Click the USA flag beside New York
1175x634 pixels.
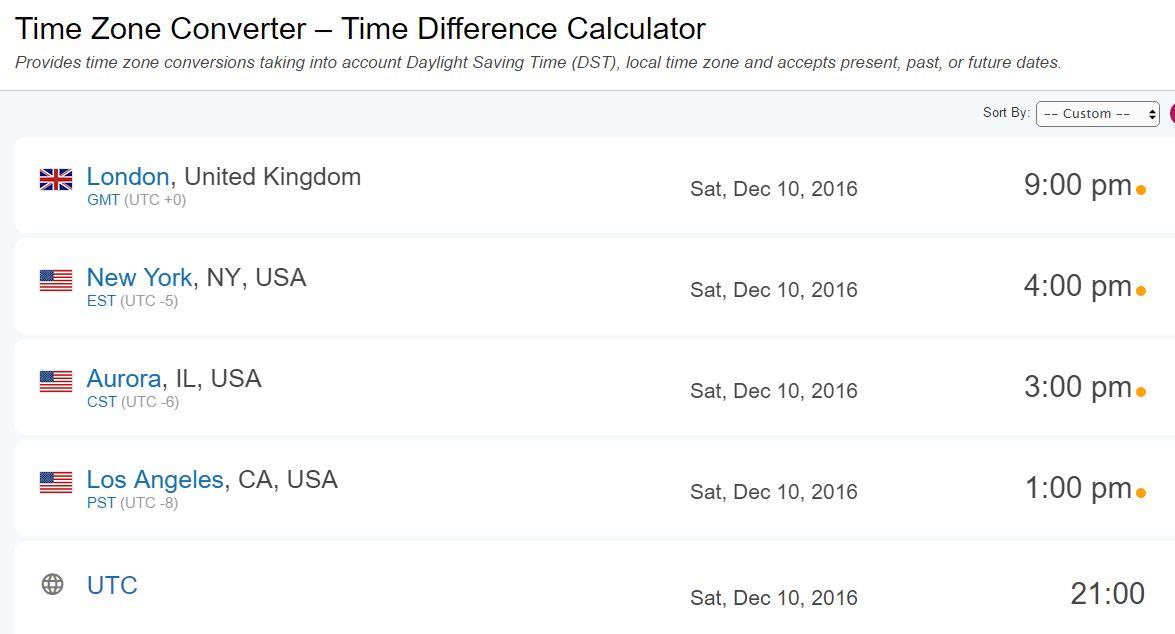coord(56,280)
